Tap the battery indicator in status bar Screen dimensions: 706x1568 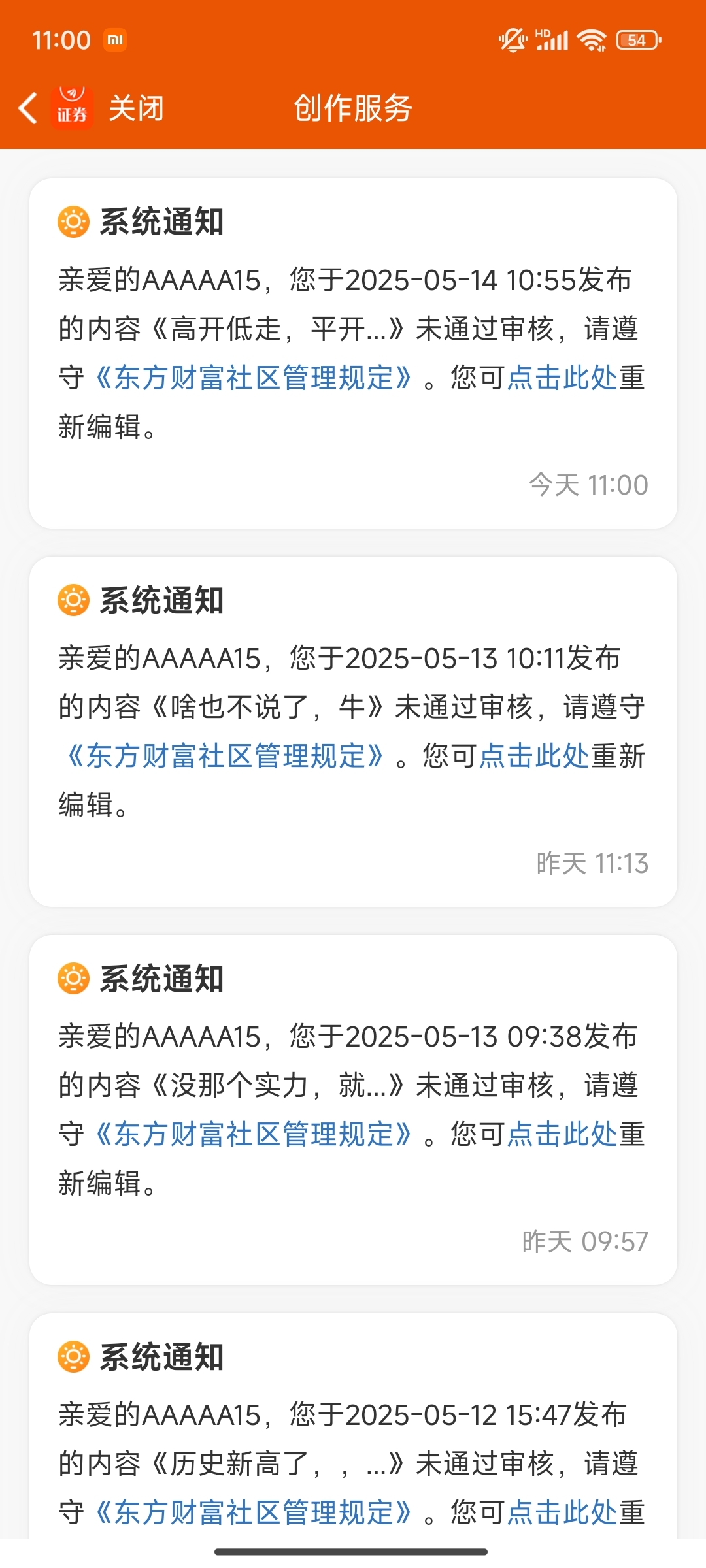tap(639, 41)
